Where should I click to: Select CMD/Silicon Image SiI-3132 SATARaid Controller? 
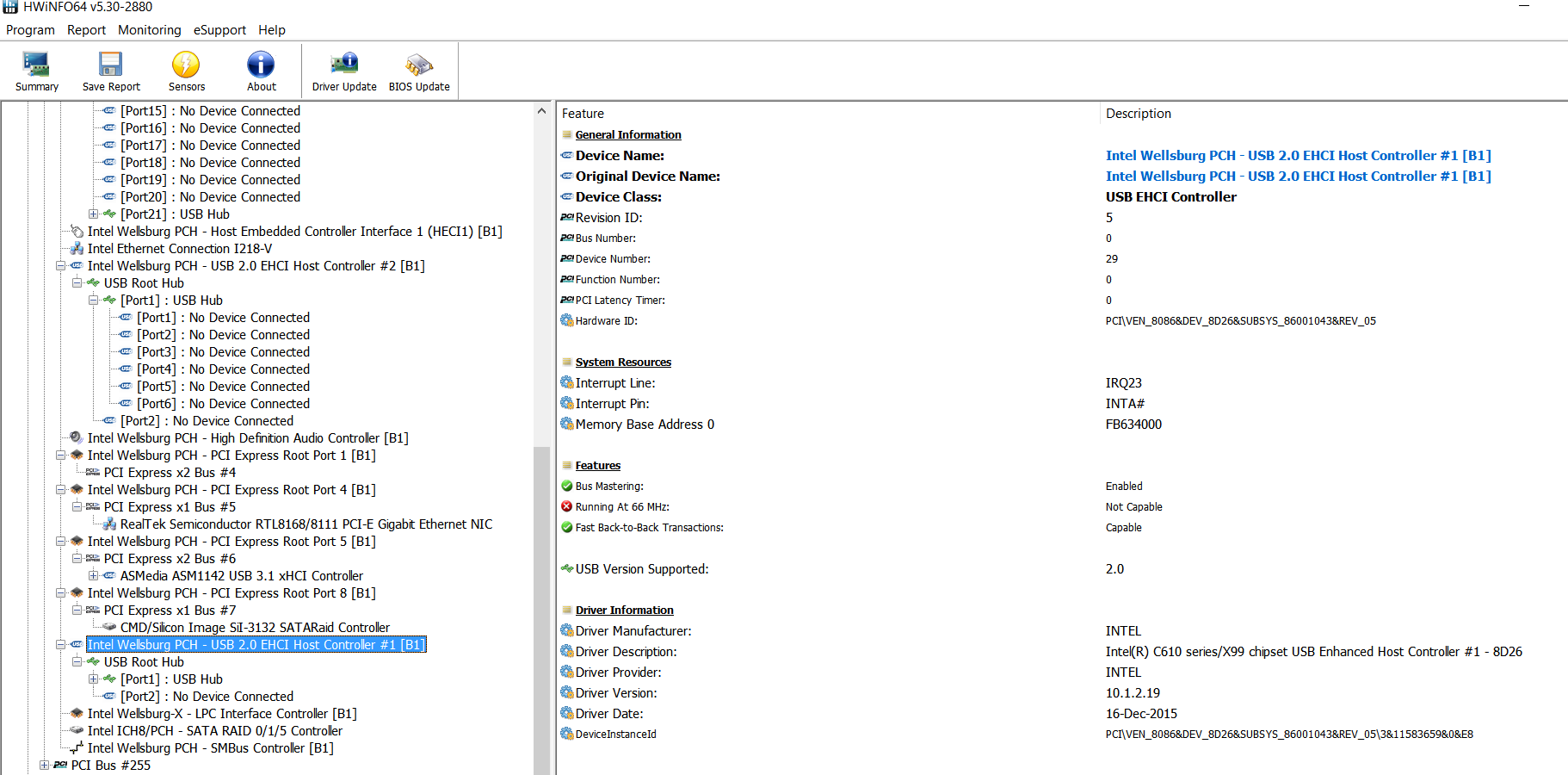click(x=255, y=628)
